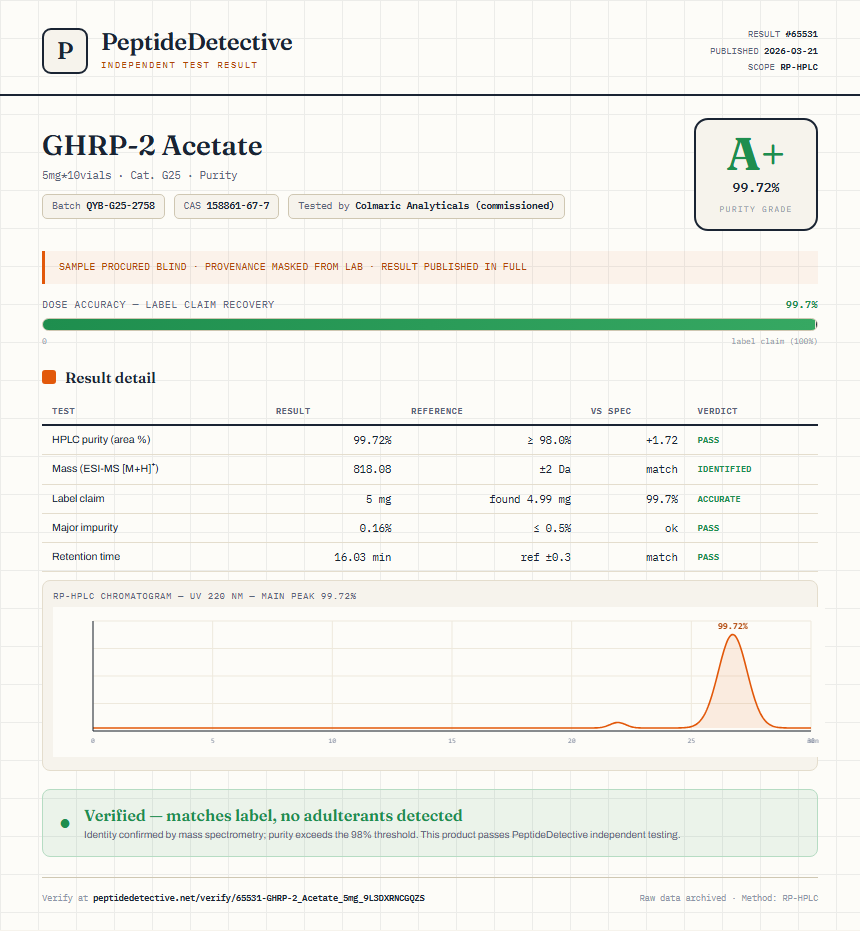This screenshot has width=860, height=931.
Task: Click the 0.16% major impurity value
Action: tap(375, 528)
